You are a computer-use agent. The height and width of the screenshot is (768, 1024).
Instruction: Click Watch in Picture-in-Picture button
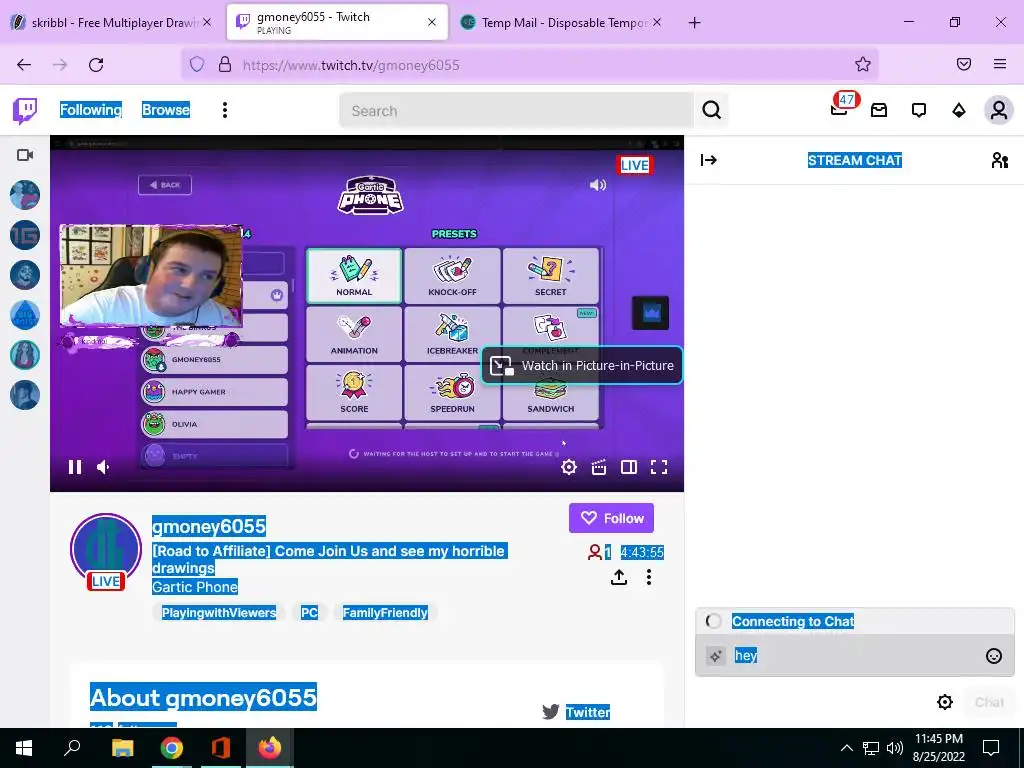[582, 366]
